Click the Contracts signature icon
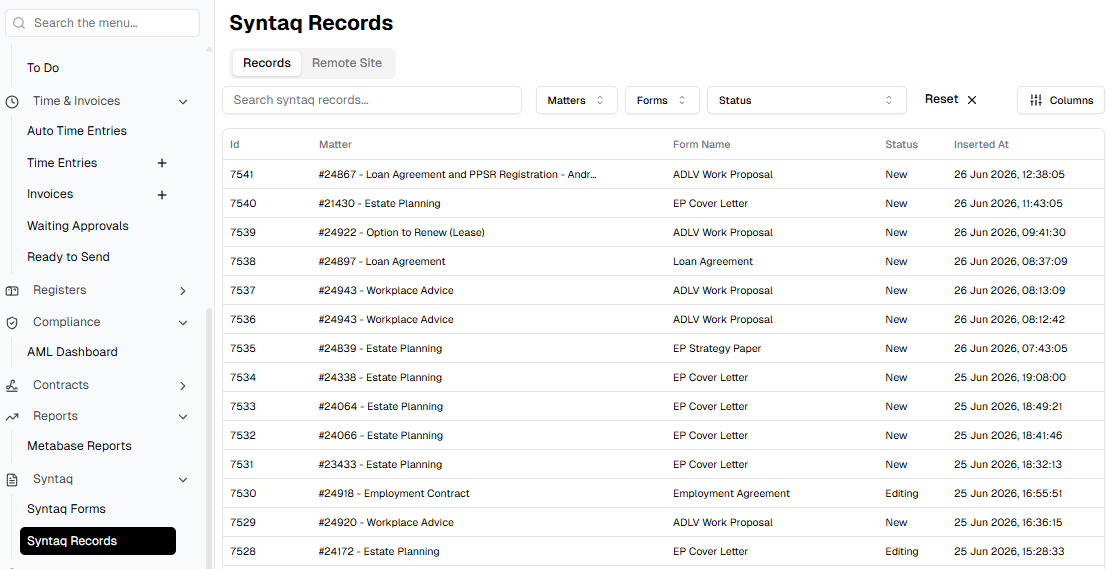 12,385
